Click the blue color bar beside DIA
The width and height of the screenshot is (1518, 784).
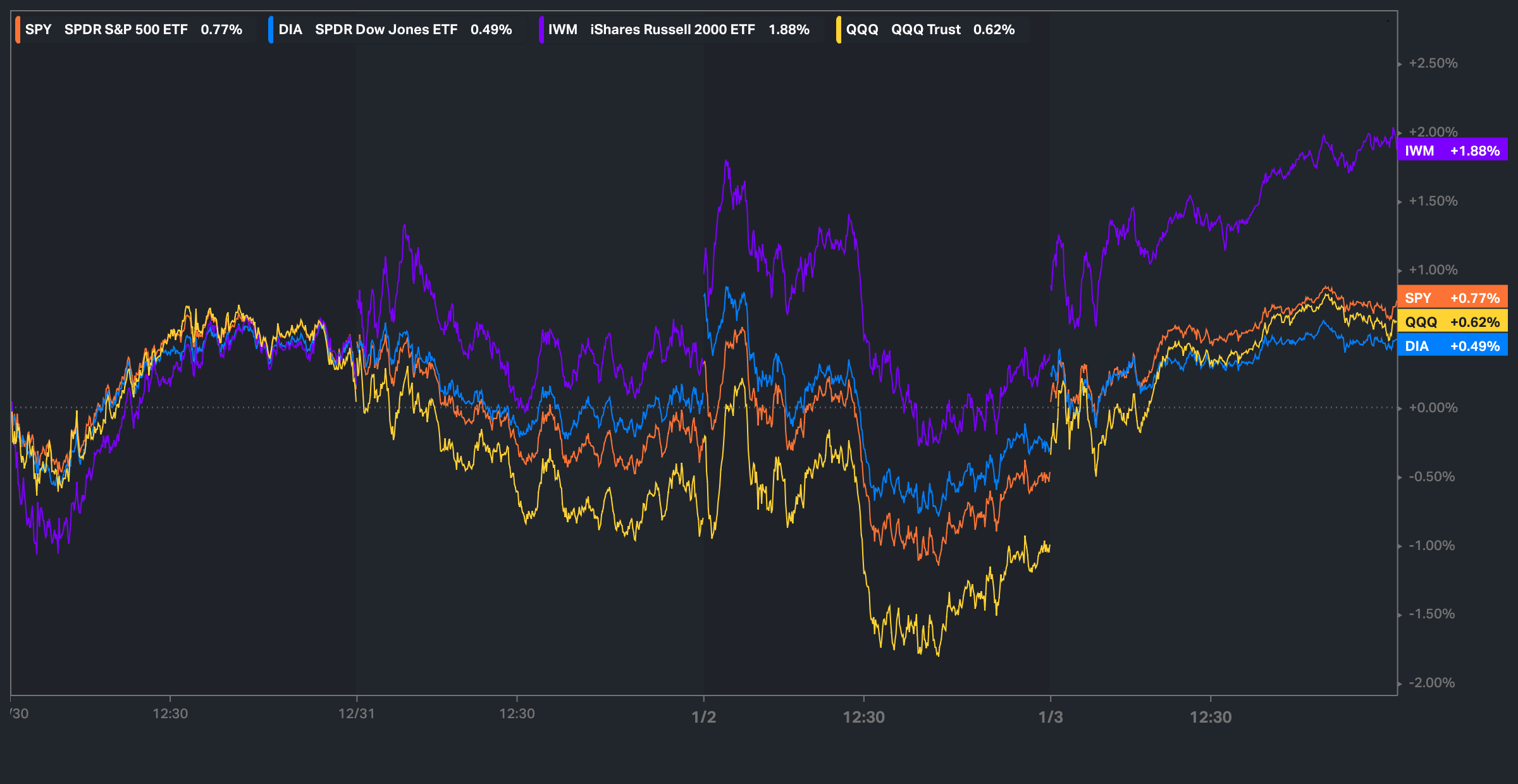click(271, 30)
